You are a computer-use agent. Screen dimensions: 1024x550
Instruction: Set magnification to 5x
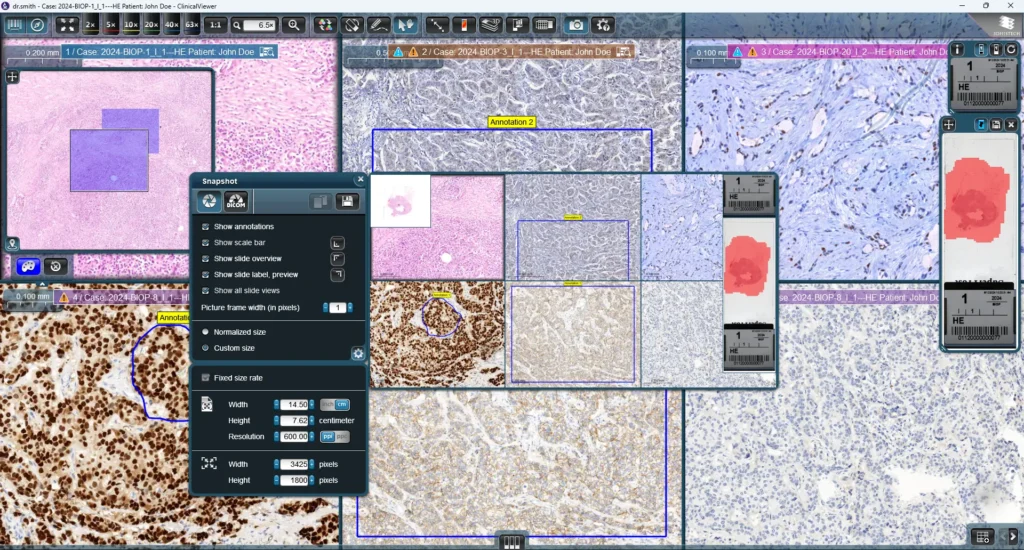tap(110, 25)
